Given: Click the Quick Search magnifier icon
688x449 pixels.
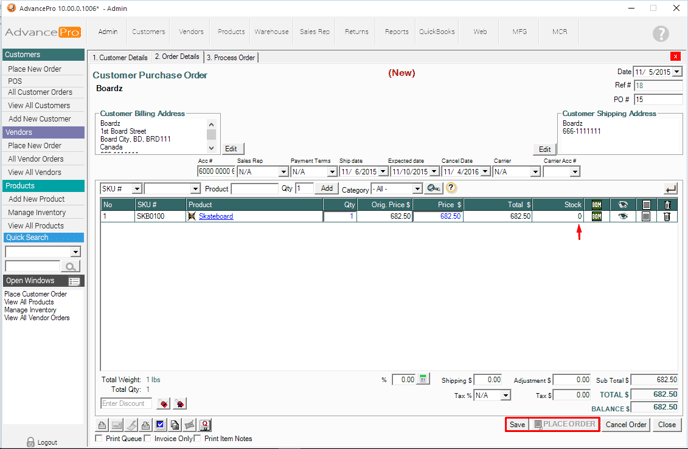Looking at the screenshot, I should 71,267.
